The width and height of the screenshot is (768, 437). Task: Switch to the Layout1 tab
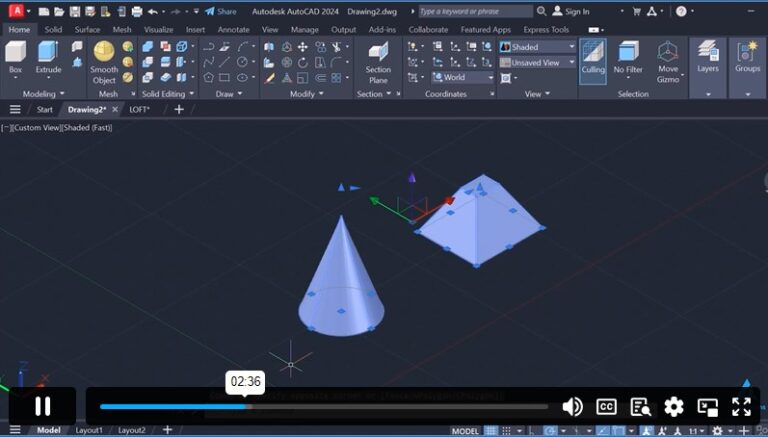89,430
